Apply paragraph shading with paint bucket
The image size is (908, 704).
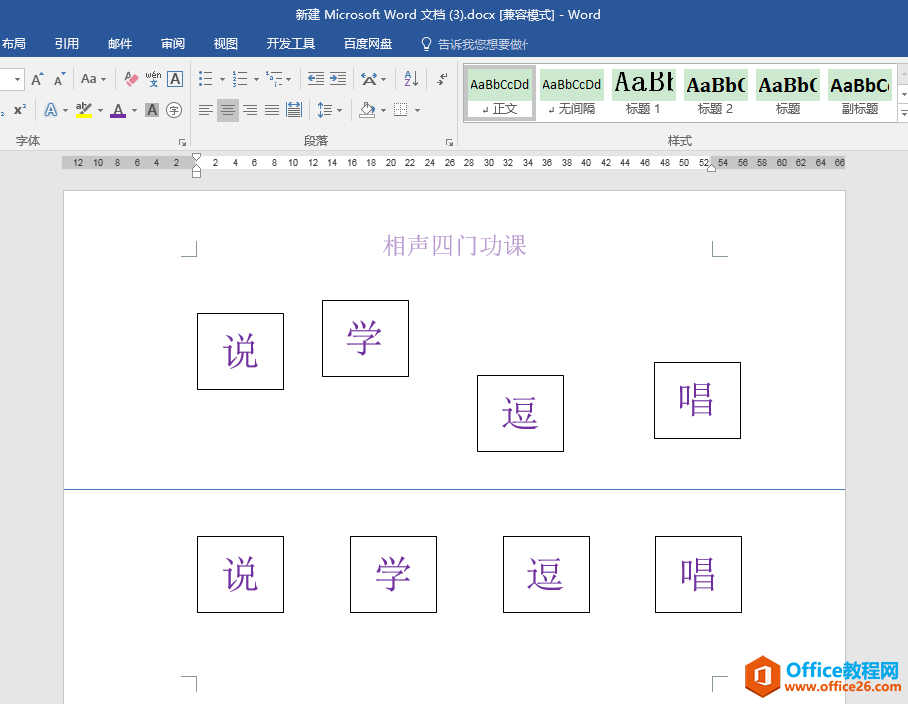coord(367,110)
